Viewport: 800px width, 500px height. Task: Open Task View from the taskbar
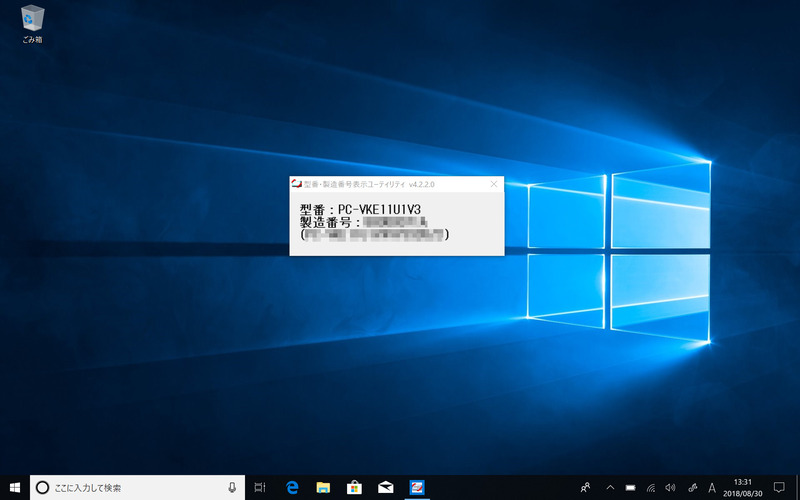[260, 488]
